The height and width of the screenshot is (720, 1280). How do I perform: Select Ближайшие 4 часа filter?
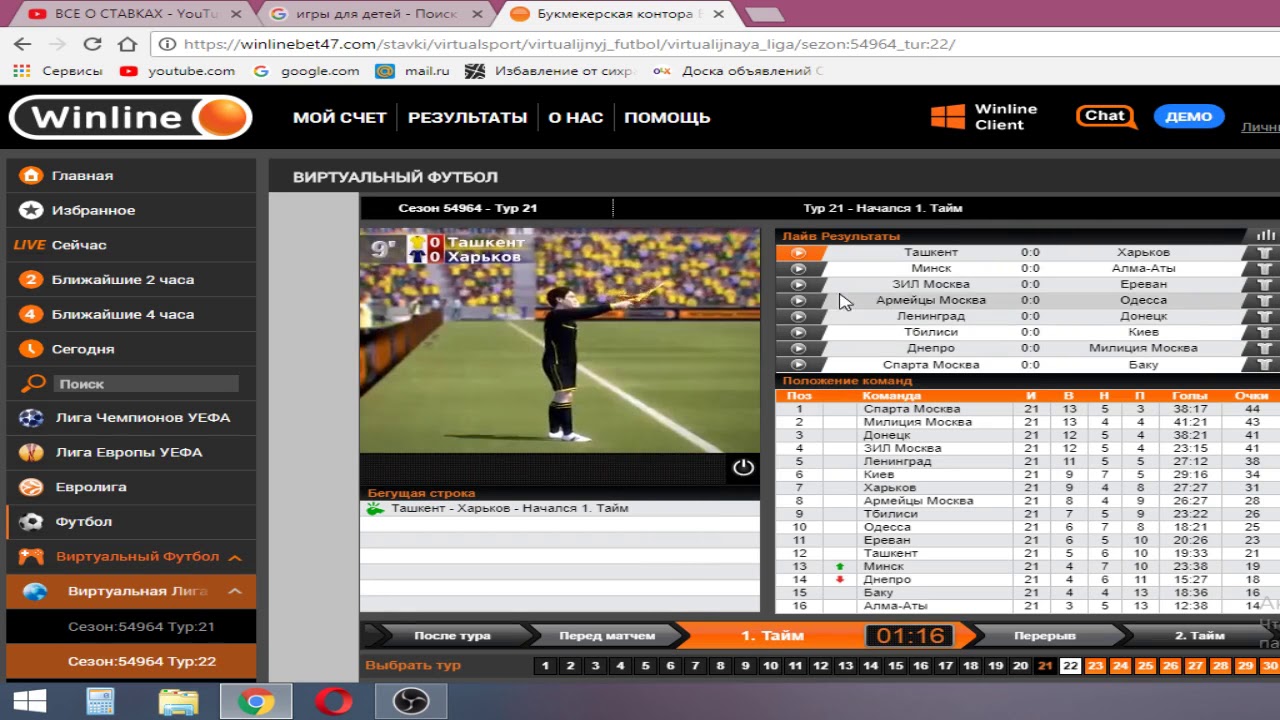[131, 314]
